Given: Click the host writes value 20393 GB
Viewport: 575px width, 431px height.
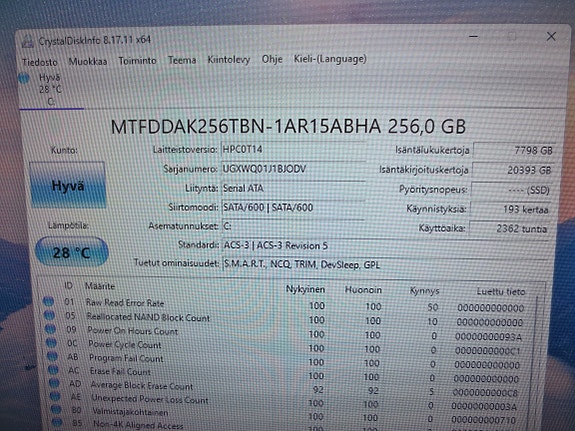Looking at the screenshot, I should pos(513,170).
